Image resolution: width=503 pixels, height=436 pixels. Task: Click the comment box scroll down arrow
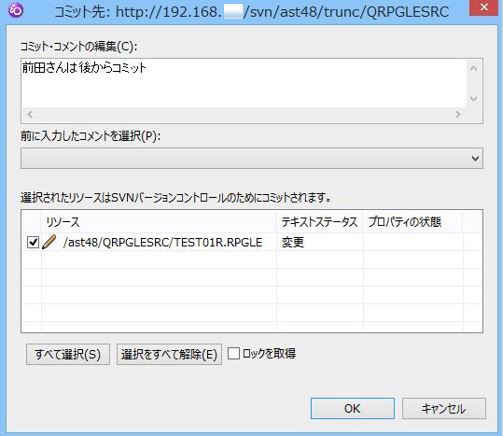click(473, 99)
